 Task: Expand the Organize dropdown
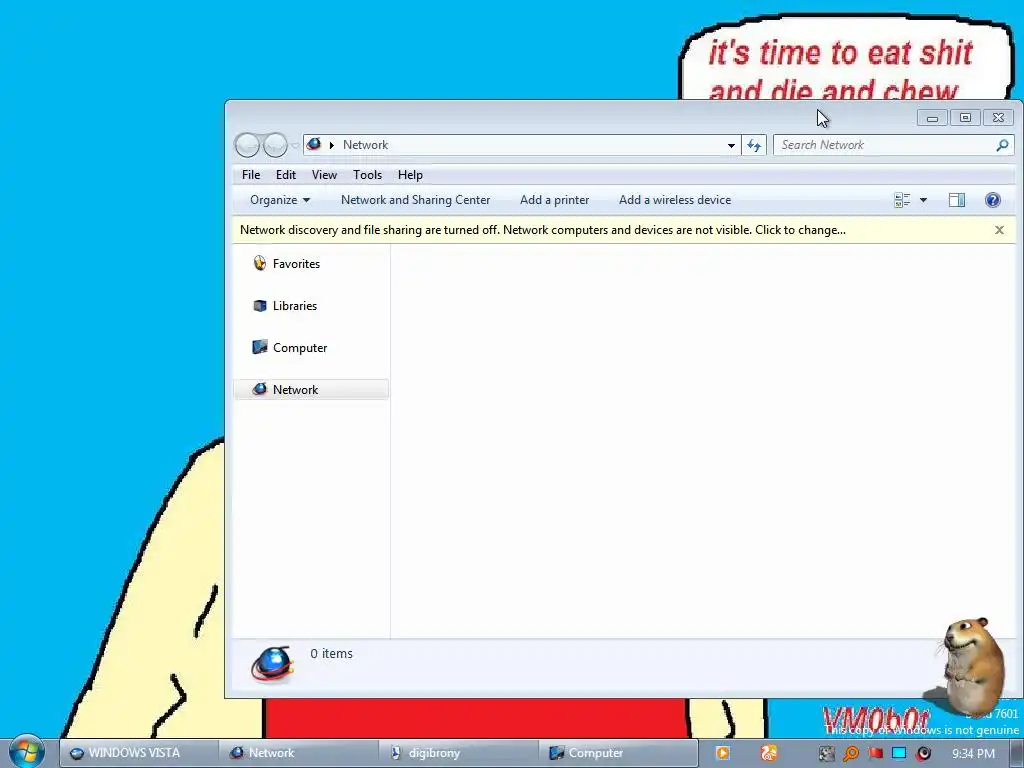point(280,200)
